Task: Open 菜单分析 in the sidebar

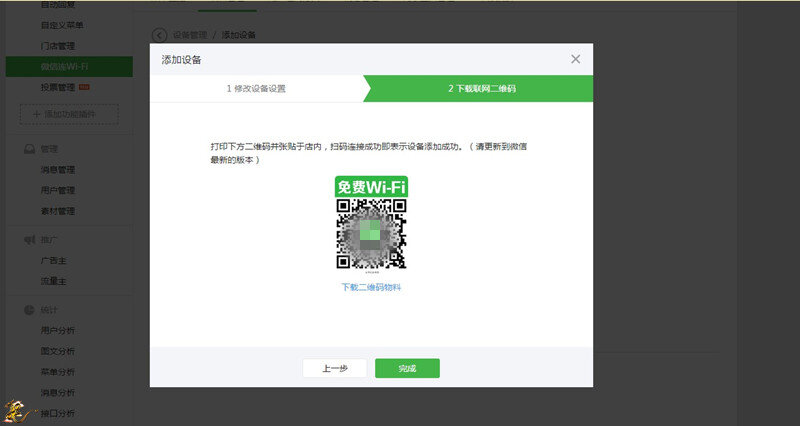Action: point(58,372)
